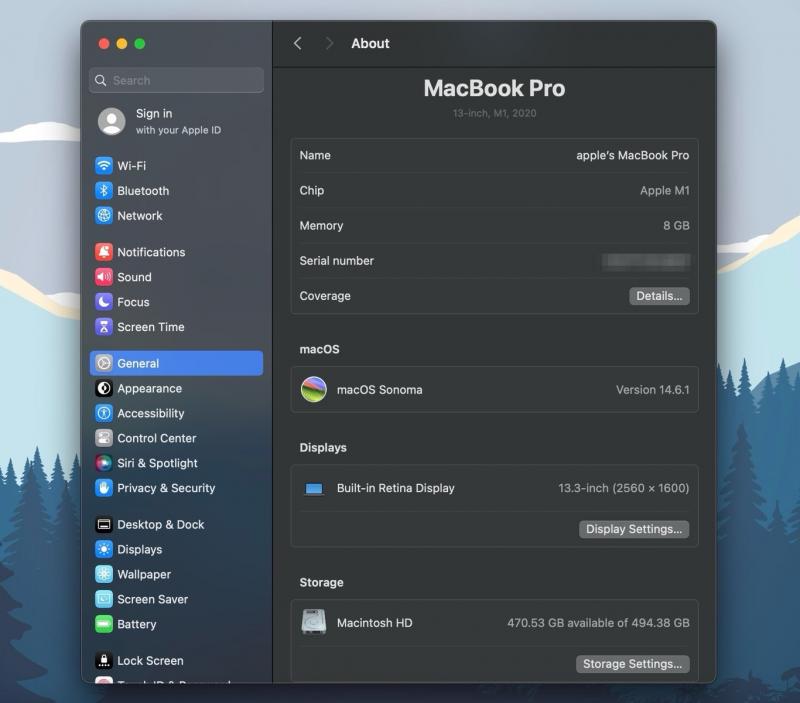Click the 470.53 GB available storage text
This screenshot has width=800, height=703.
coord(598,623)
